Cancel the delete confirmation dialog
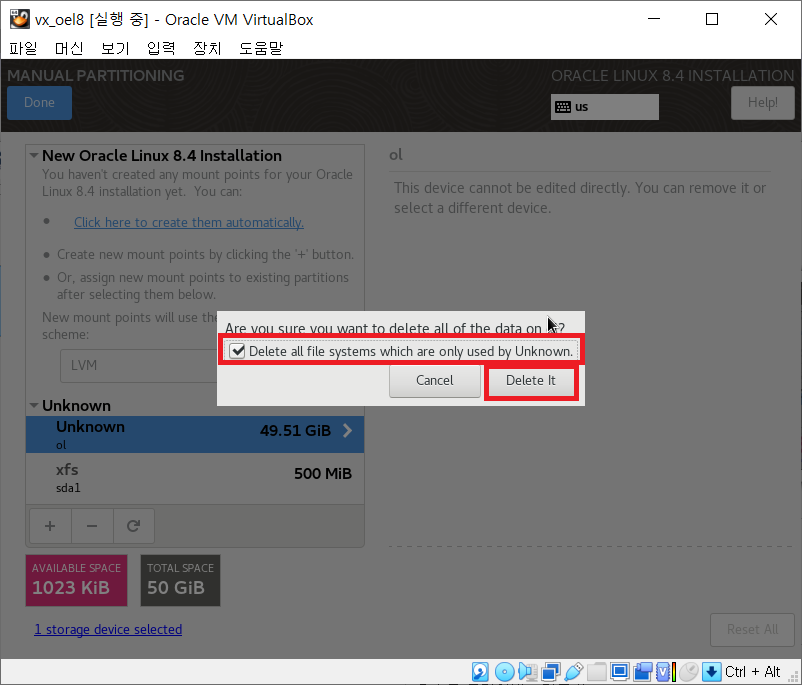Image resolution: width=802 pixels, height=685 pixels. [x=435, y=381]
